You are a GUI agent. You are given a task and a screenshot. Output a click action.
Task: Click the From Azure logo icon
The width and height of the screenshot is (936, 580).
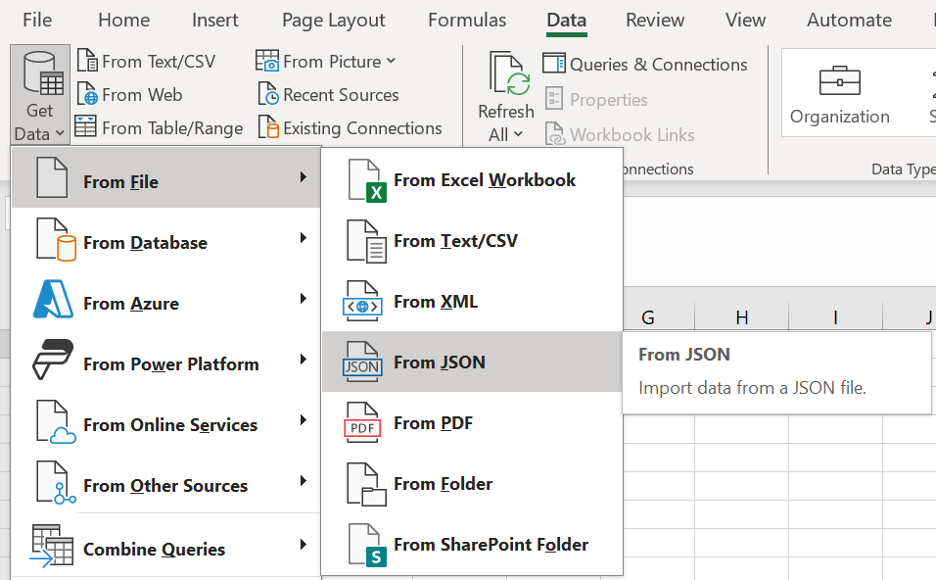(53, 299)
